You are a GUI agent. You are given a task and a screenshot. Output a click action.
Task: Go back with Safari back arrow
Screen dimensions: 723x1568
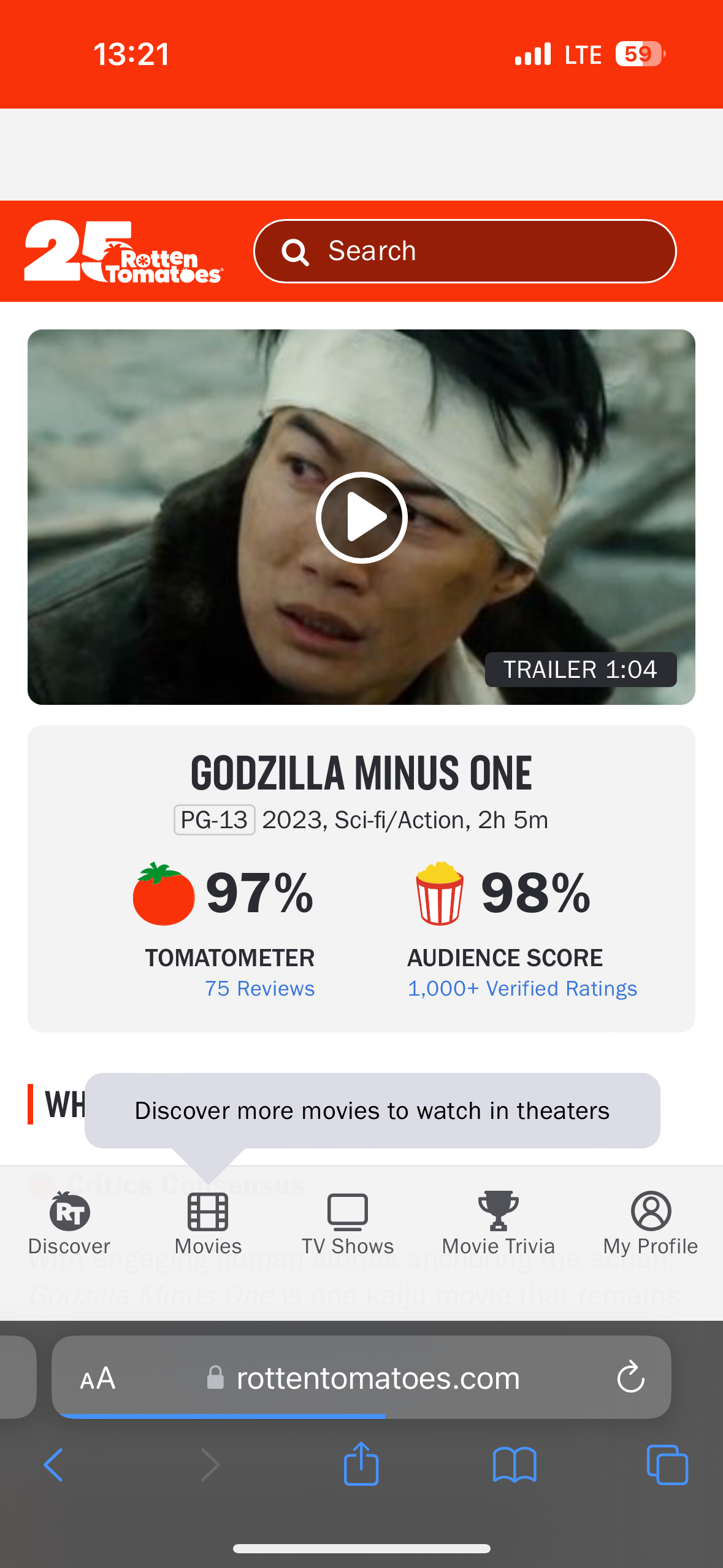pyautogui.click(x=53, y=1465)
